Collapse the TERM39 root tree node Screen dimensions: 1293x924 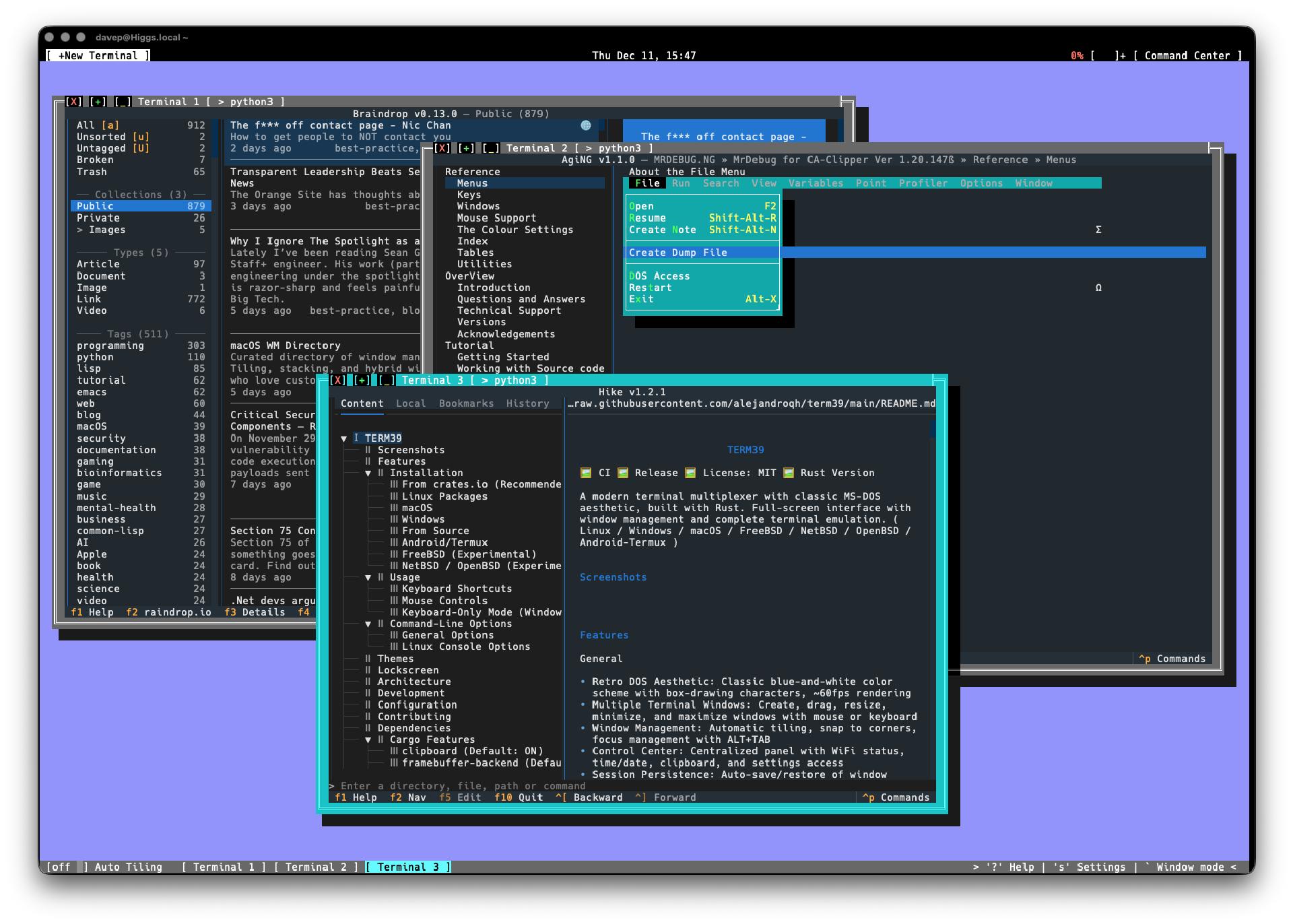pos(344,438)
